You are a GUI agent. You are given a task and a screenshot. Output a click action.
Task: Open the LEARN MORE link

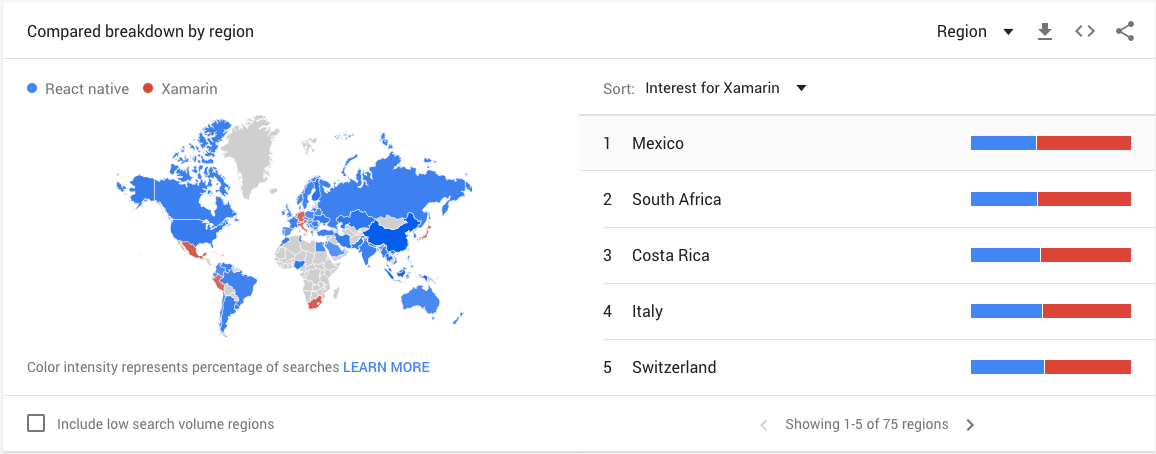(x=386, y=367)
